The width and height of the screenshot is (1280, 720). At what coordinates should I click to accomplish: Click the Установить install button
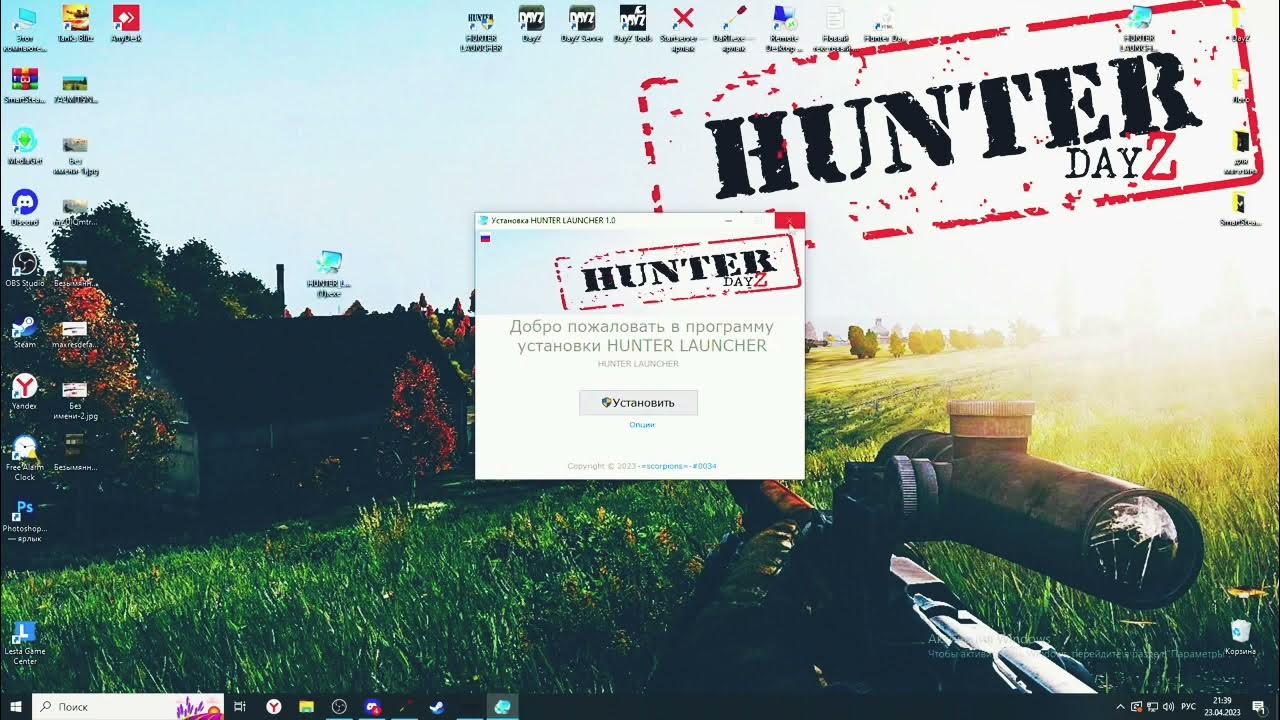638,403
